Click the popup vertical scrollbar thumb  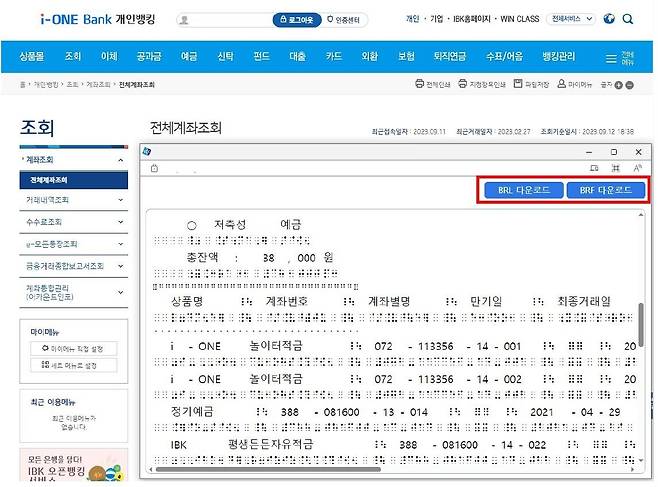641,325
